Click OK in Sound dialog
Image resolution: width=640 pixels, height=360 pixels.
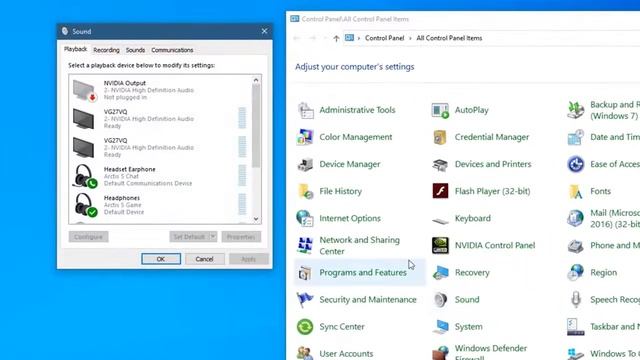pos(161,259)
